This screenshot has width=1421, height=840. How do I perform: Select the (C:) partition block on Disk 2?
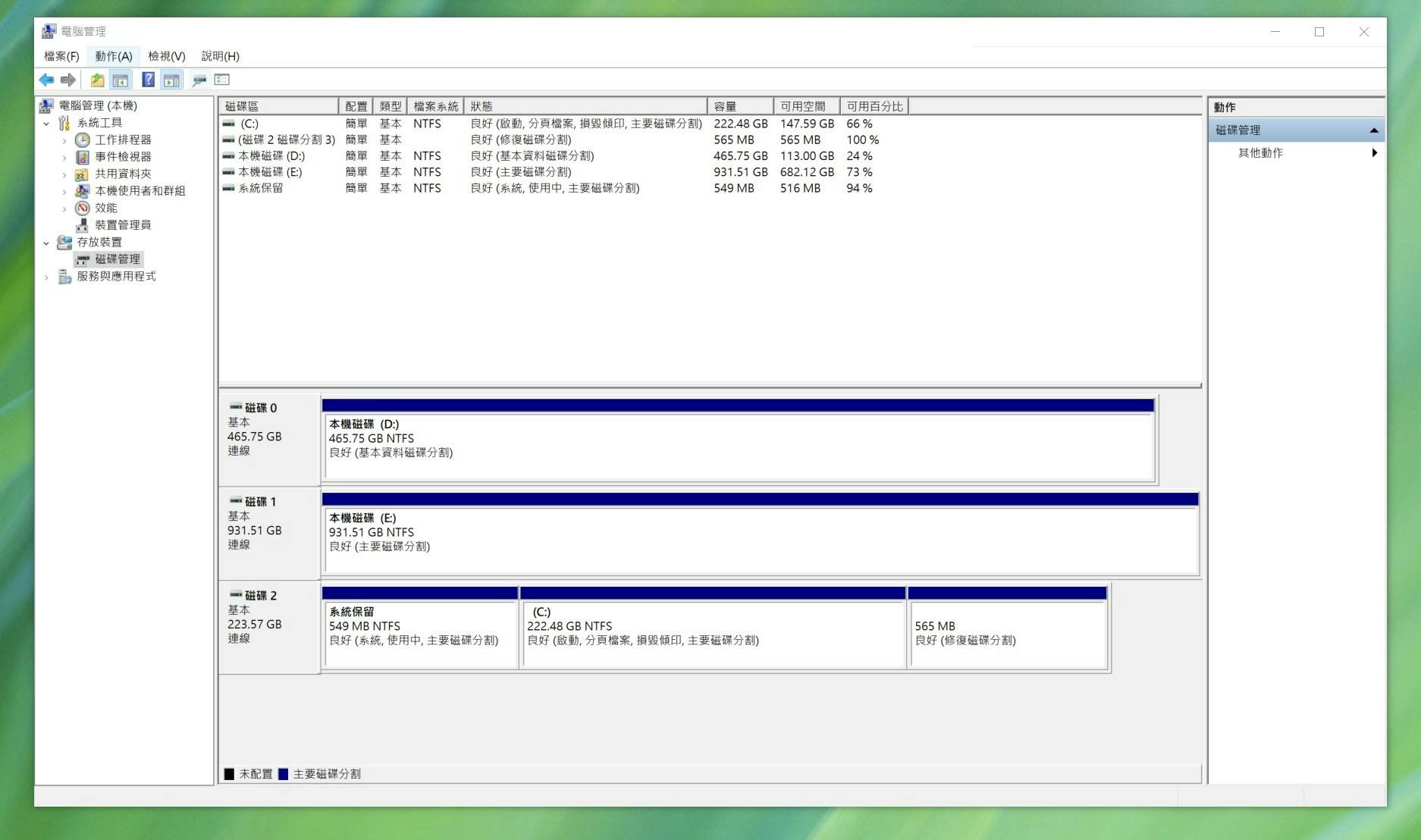[x=713, y=633]
